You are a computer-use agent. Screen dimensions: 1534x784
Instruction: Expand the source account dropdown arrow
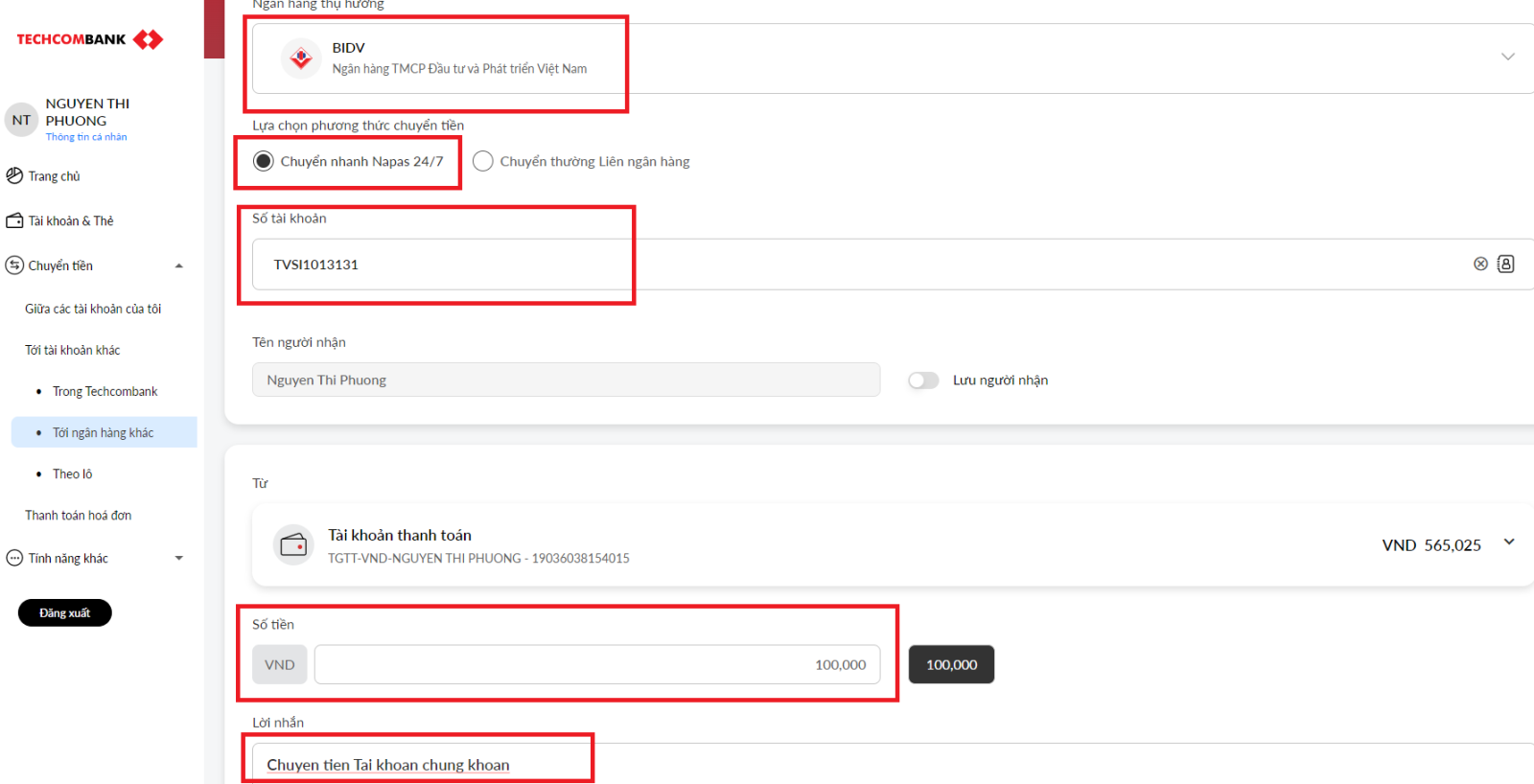pyautogui.click(x=1509, y=542)
